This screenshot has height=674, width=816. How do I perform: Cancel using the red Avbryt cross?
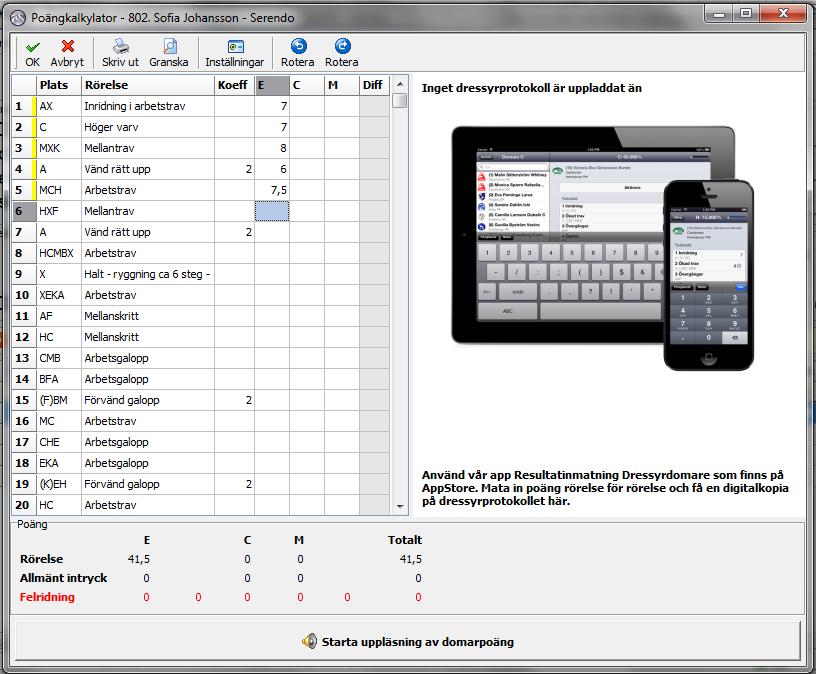(x=67, y=53)
